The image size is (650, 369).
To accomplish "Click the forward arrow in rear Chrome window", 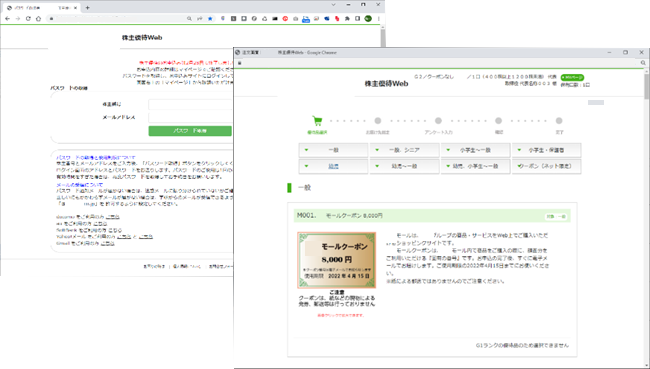I will 17,19.
